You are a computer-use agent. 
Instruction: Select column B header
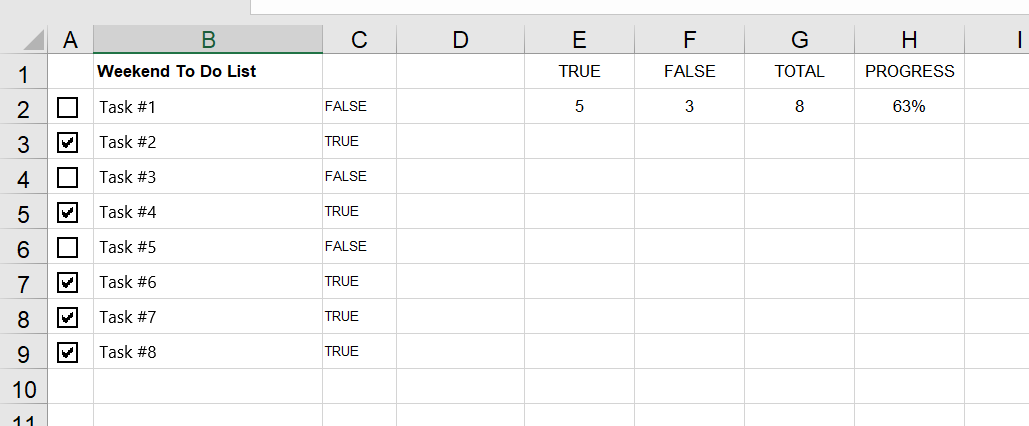[208, 40]
